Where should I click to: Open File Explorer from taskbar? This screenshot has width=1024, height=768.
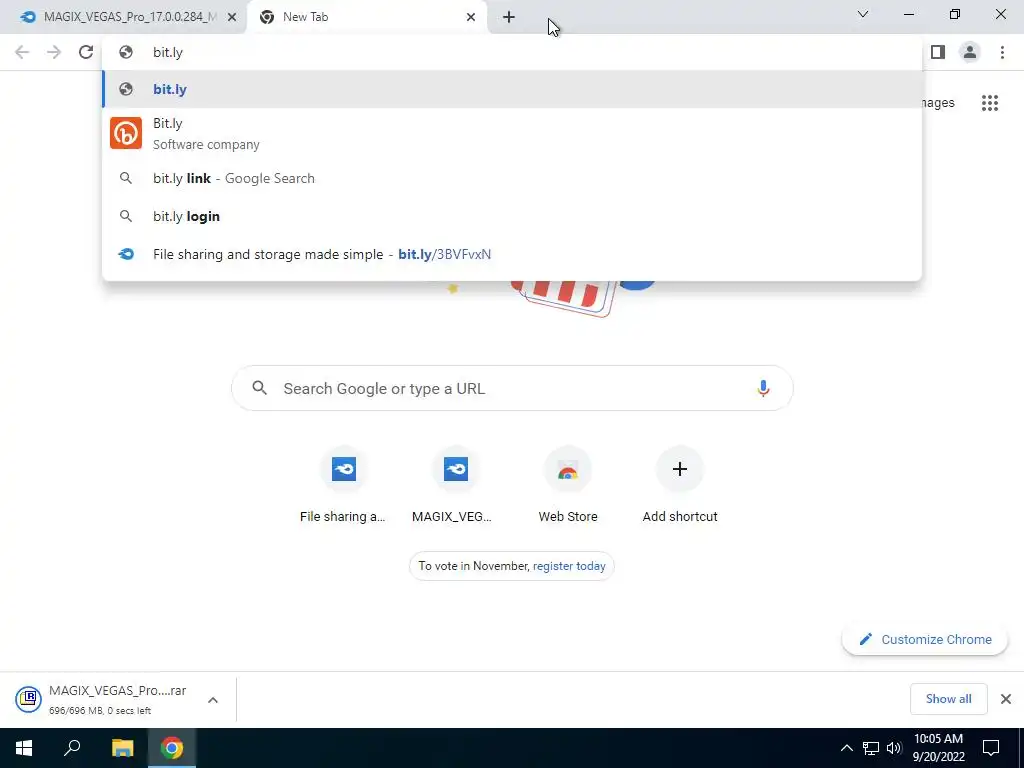[122, 748]
